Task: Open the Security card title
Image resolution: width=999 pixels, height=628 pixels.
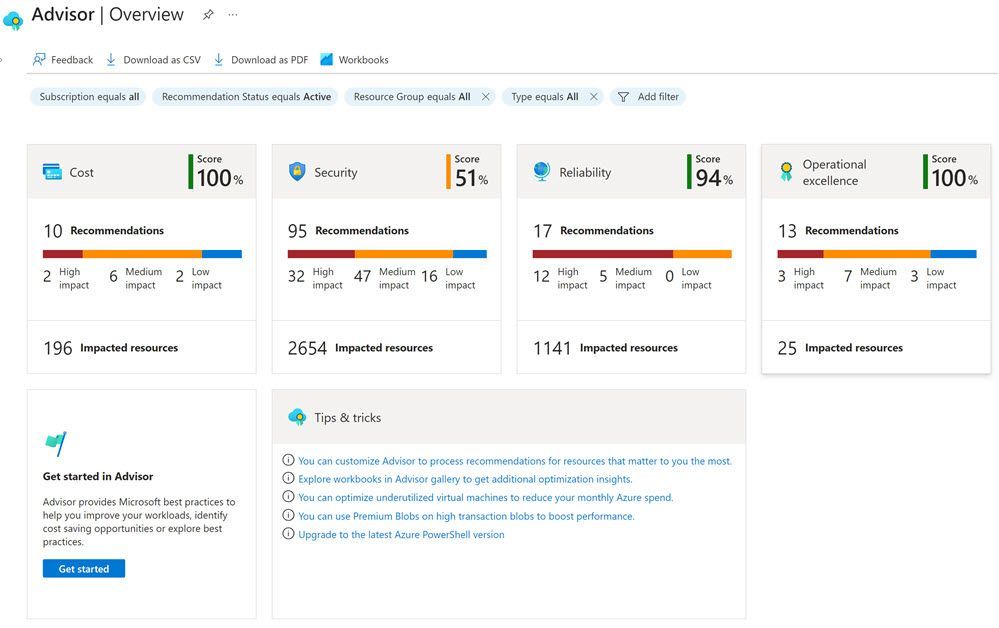Action: (336, 173)
